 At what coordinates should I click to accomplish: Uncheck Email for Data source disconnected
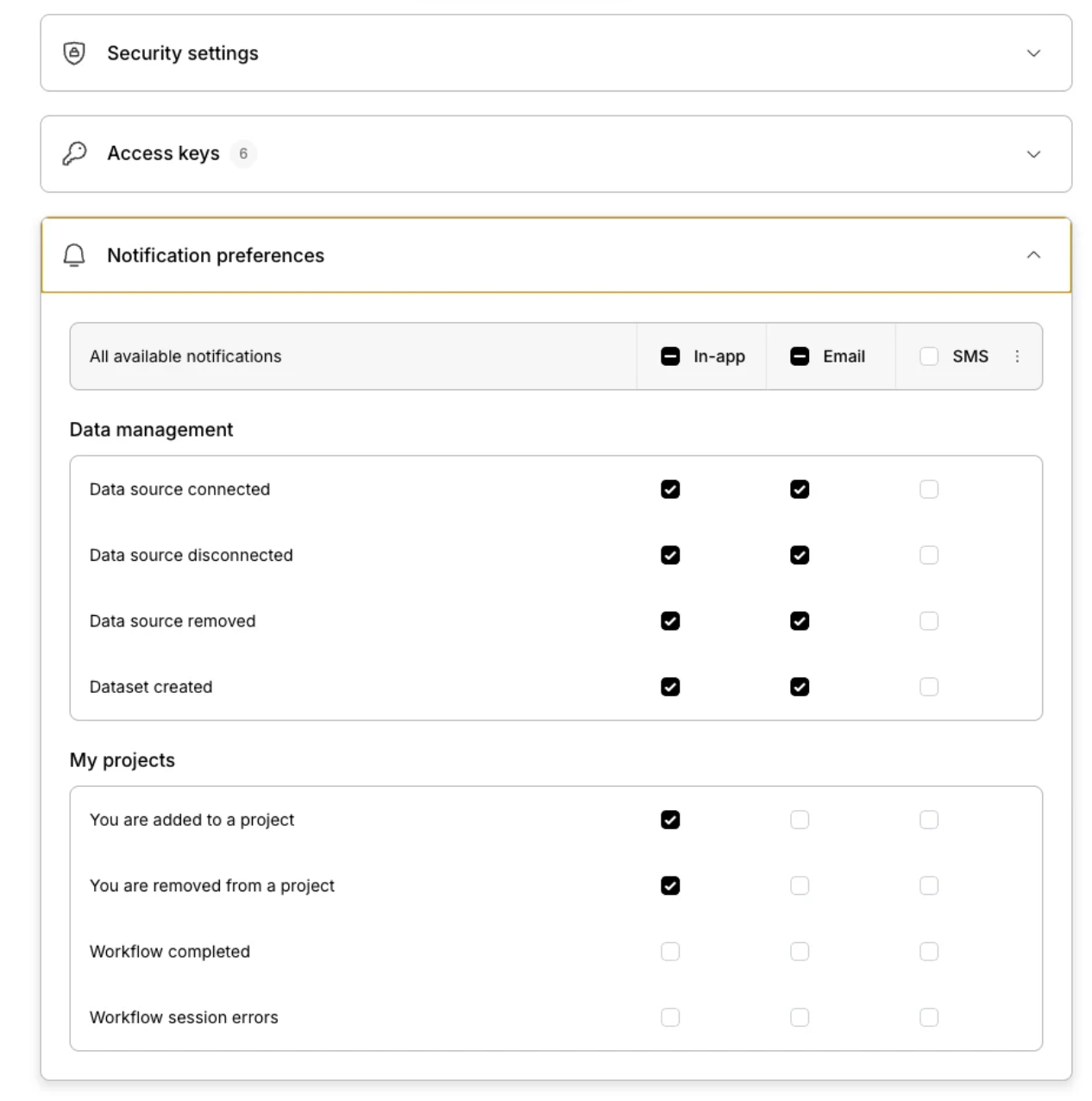(800, 555)
